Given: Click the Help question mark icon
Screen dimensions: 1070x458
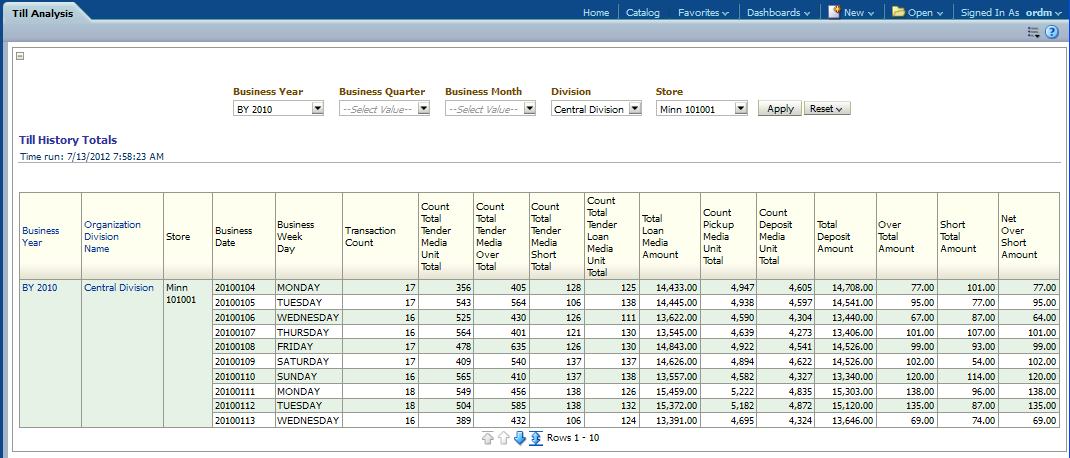Looking at the screenshot, I should click(1052, 32).
